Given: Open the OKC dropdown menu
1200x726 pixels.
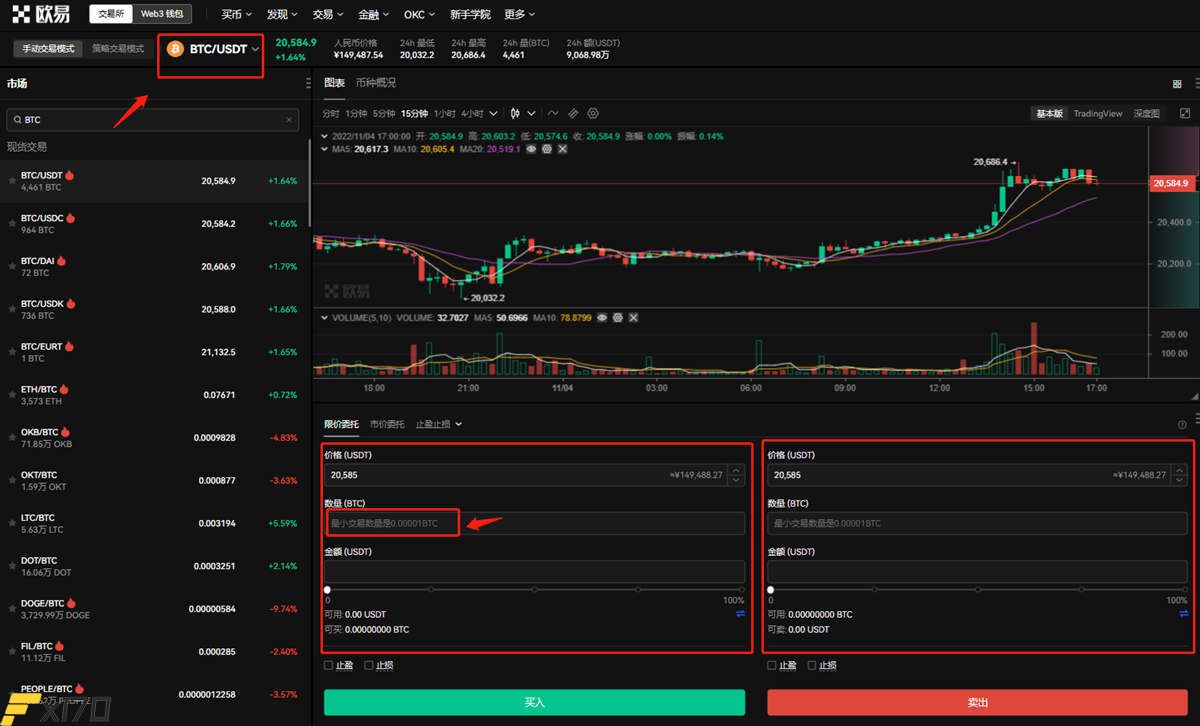Looking at the screenshot, I should [420, 14].
